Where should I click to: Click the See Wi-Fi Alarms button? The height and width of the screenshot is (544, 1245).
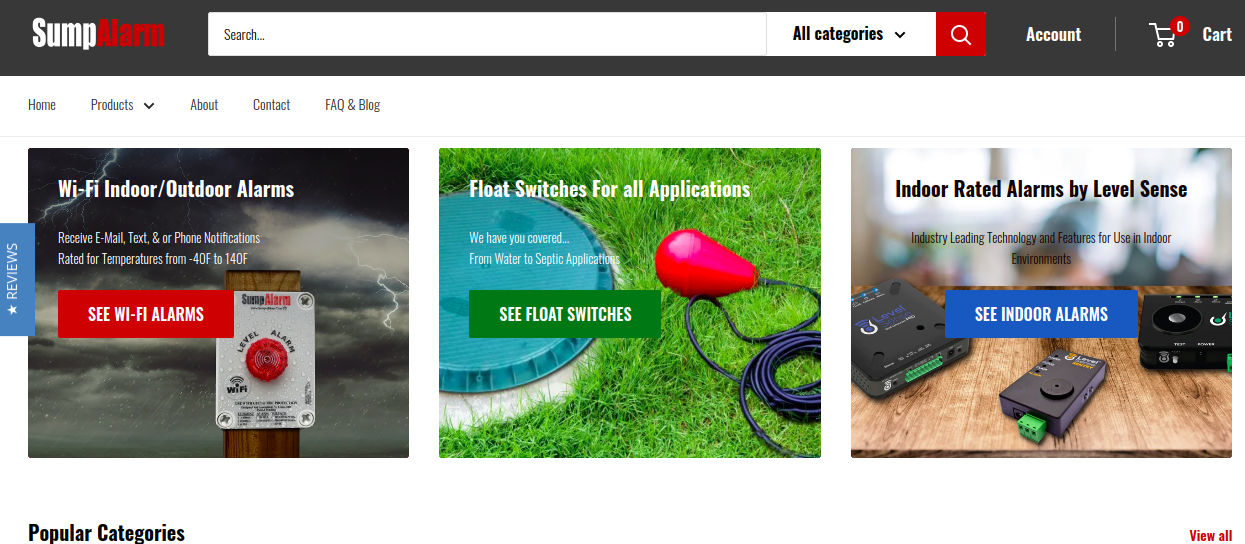146,314
